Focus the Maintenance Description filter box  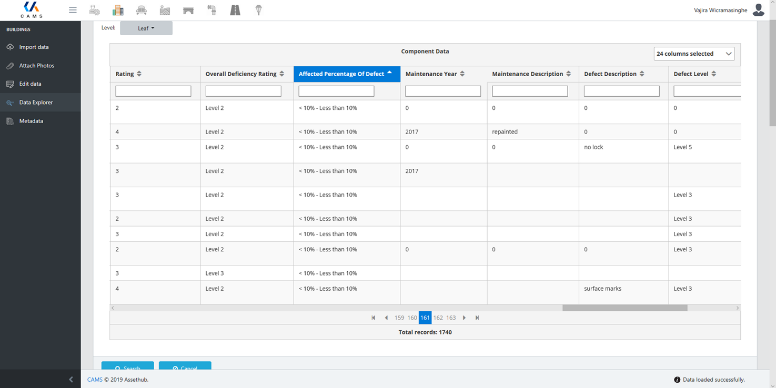530,91
